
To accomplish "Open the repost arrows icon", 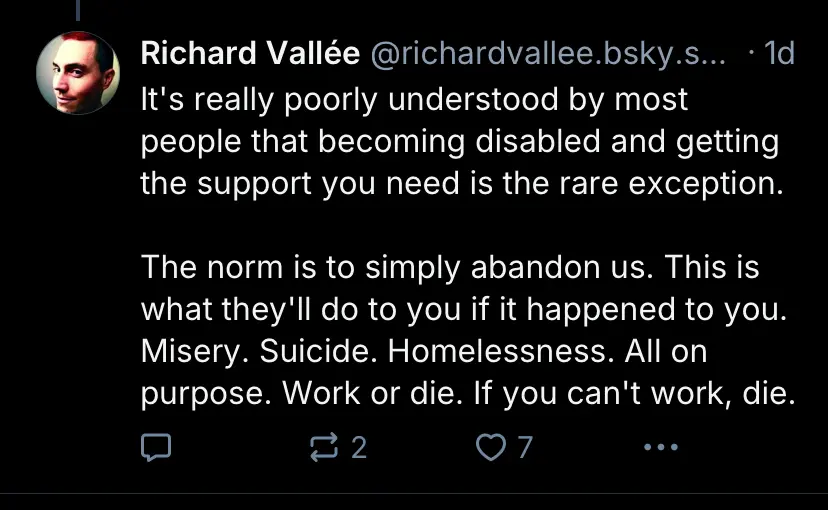I will [x=323, y=447].
